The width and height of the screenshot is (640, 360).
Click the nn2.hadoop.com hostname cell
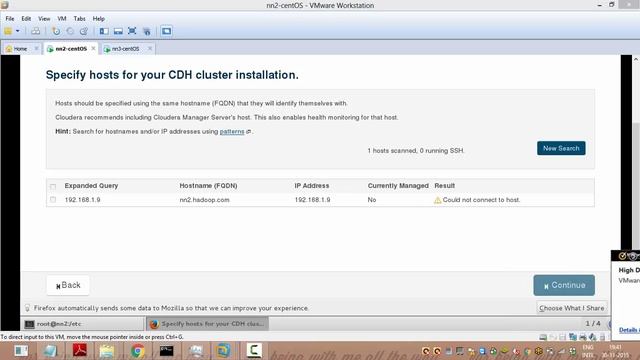(204, 200)
